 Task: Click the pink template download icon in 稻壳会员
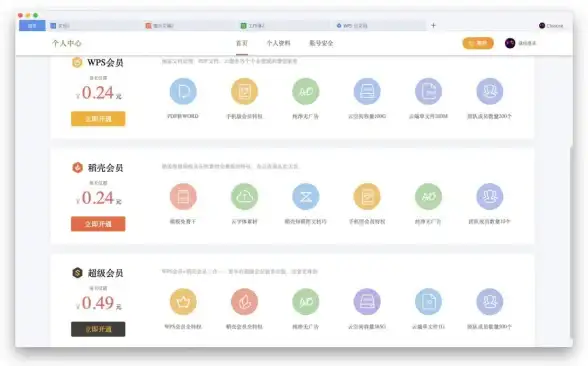pos(183,196)
